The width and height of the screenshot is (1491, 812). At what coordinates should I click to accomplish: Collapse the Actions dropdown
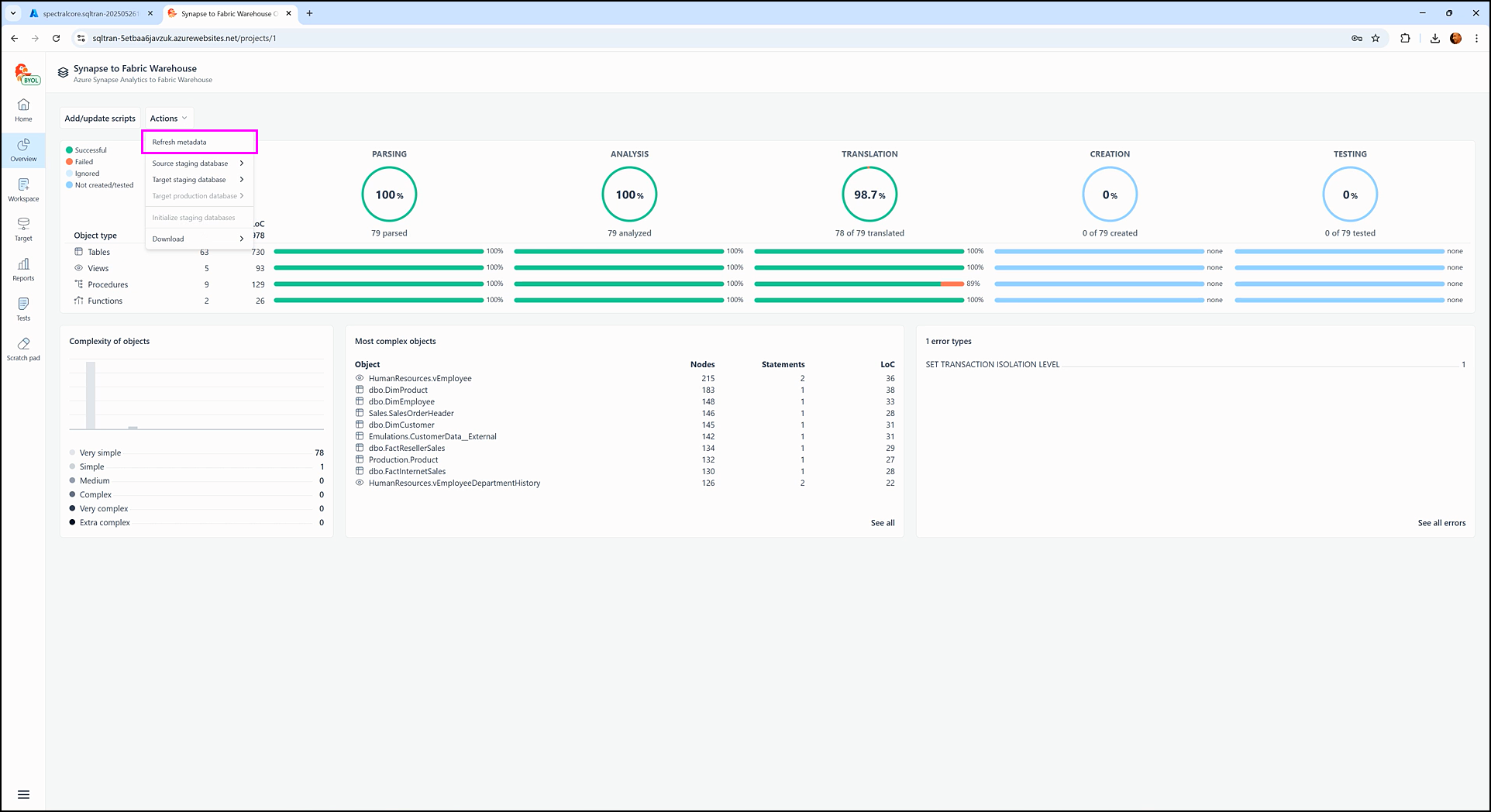coord(168,119)
